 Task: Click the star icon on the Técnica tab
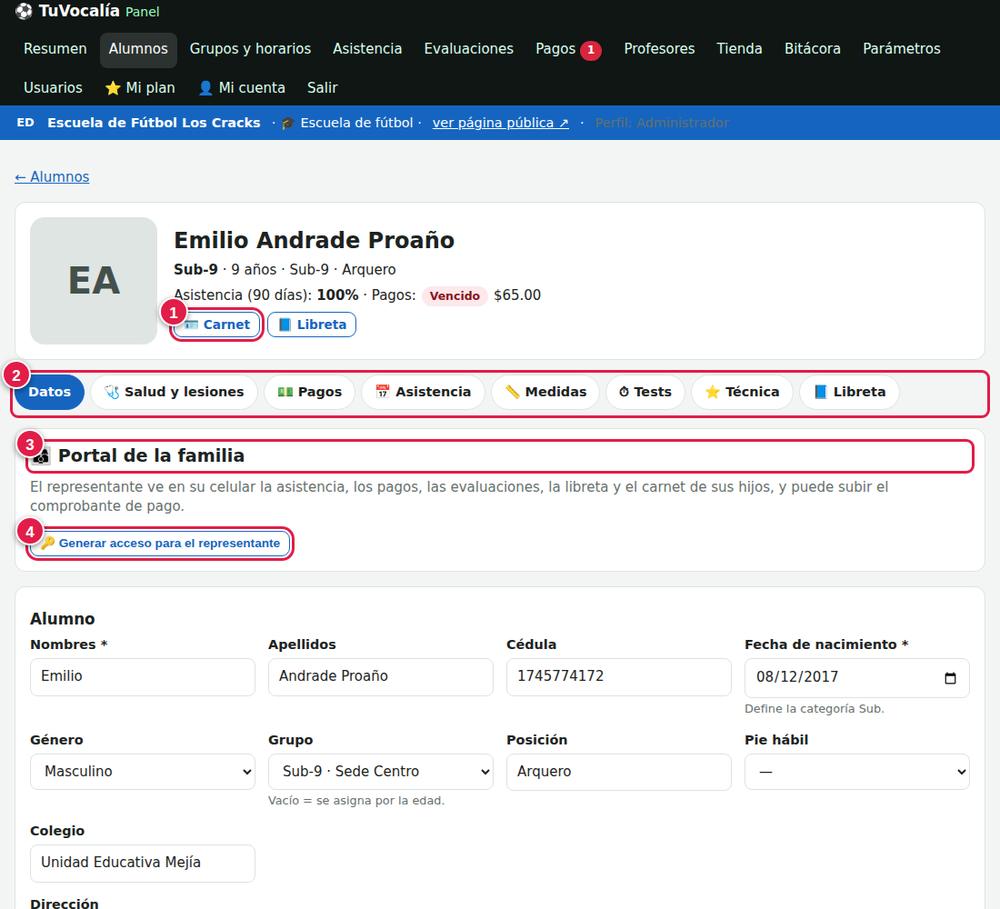tap(712, 392)
